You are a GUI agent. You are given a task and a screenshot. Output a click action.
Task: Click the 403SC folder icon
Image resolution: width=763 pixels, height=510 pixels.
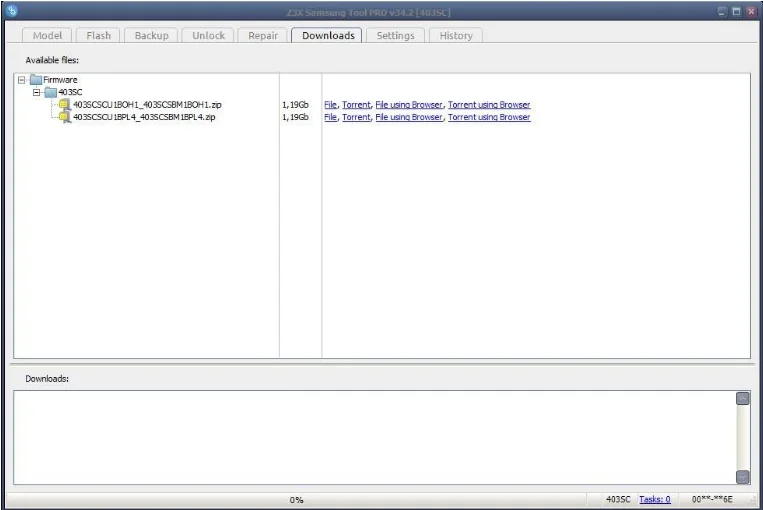51,92
